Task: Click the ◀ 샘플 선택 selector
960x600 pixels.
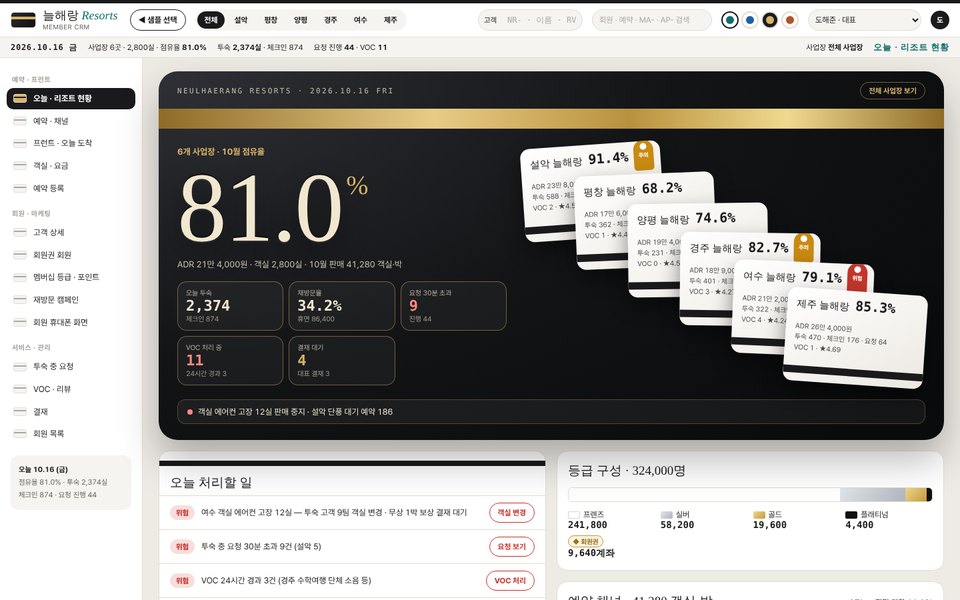Action: click(158, 20)
